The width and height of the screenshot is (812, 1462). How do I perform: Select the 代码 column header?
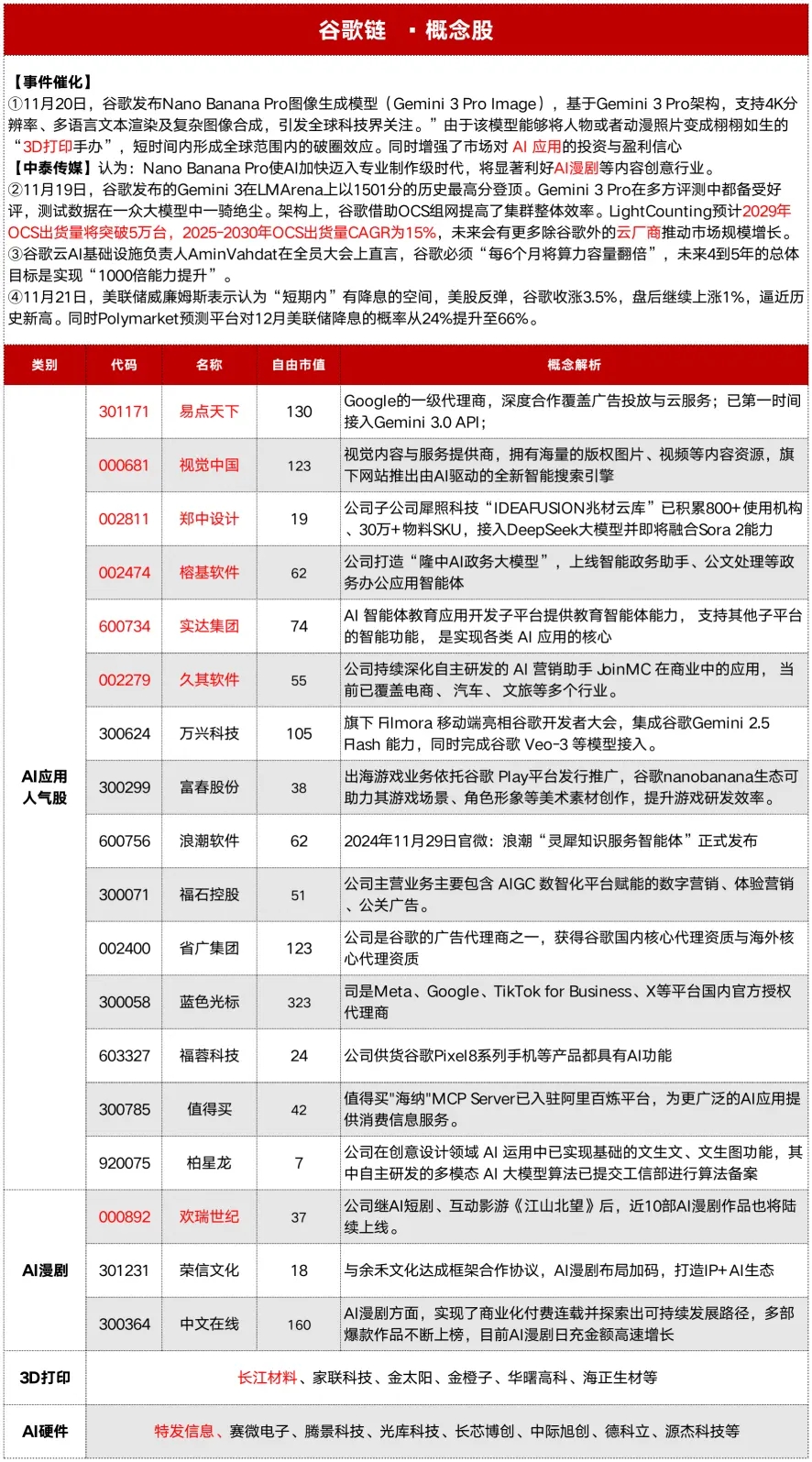click(124, 365)
